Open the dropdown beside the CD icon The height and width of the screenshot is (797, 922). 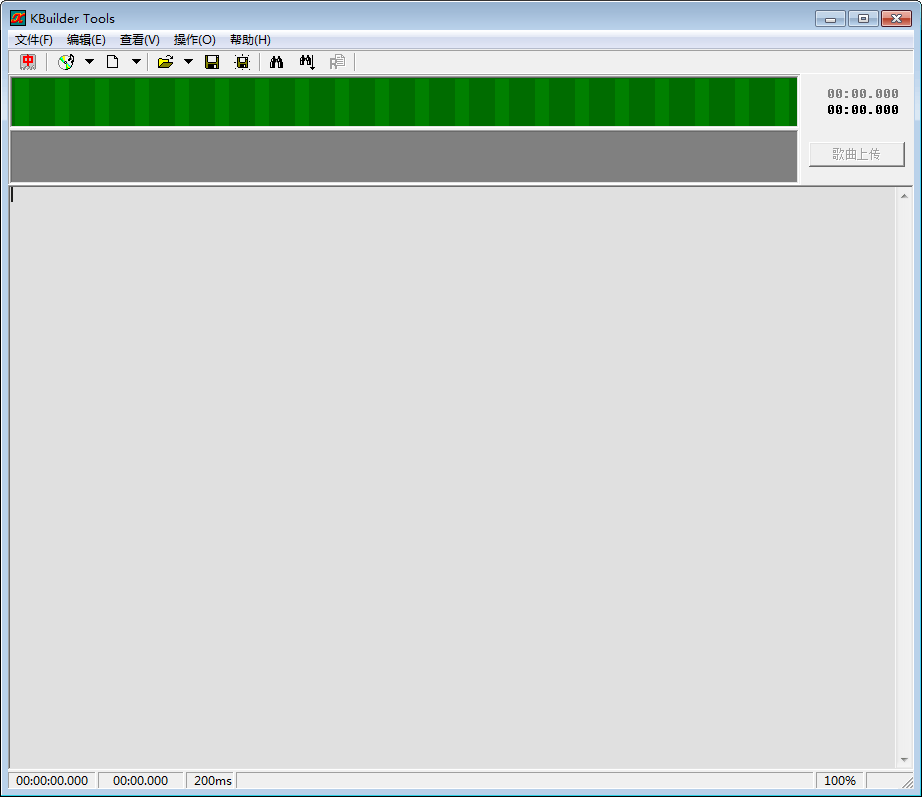coord(89,61)
